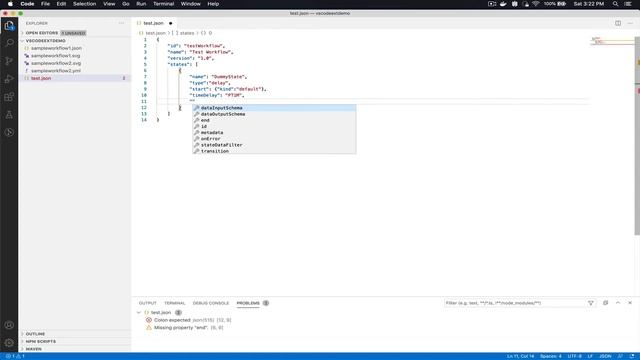Open the Extensions view
The image size is (640, 360).
[9, 97]
